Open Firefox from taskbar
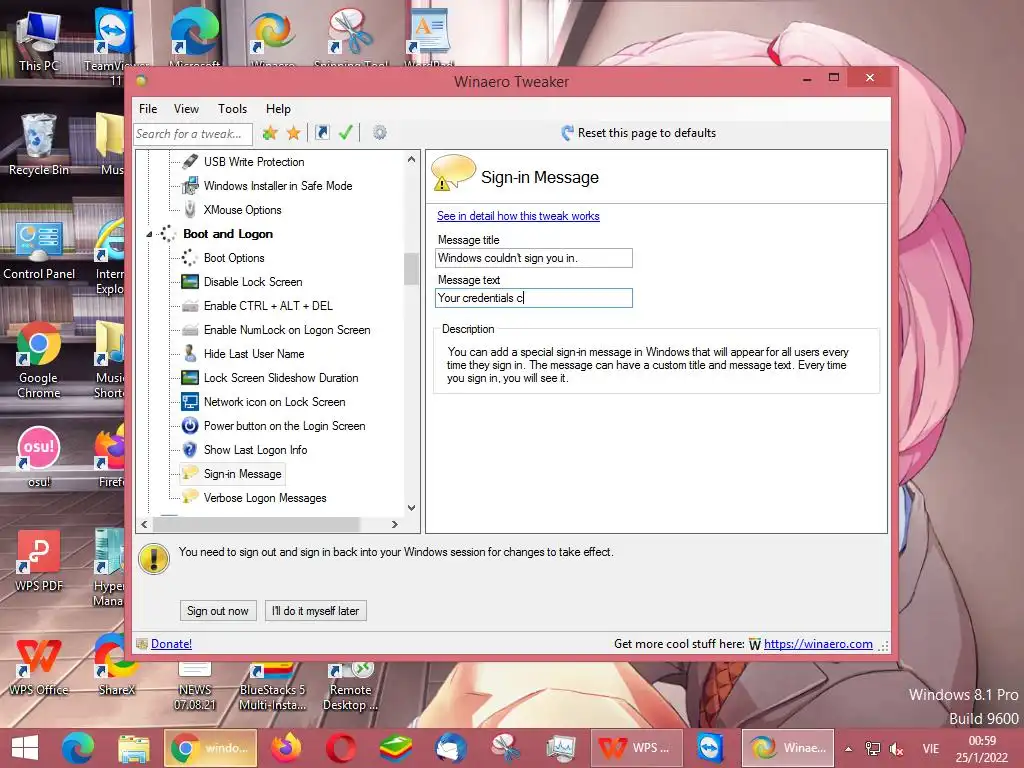1024x768 pixels. [x=286, y=748]
